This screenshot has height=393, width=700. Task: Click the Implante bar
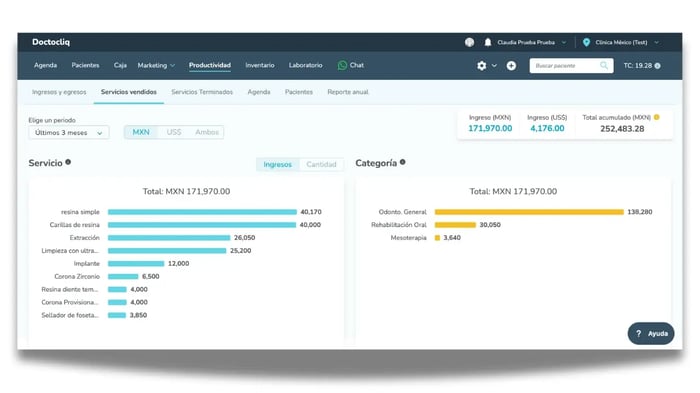136,263
